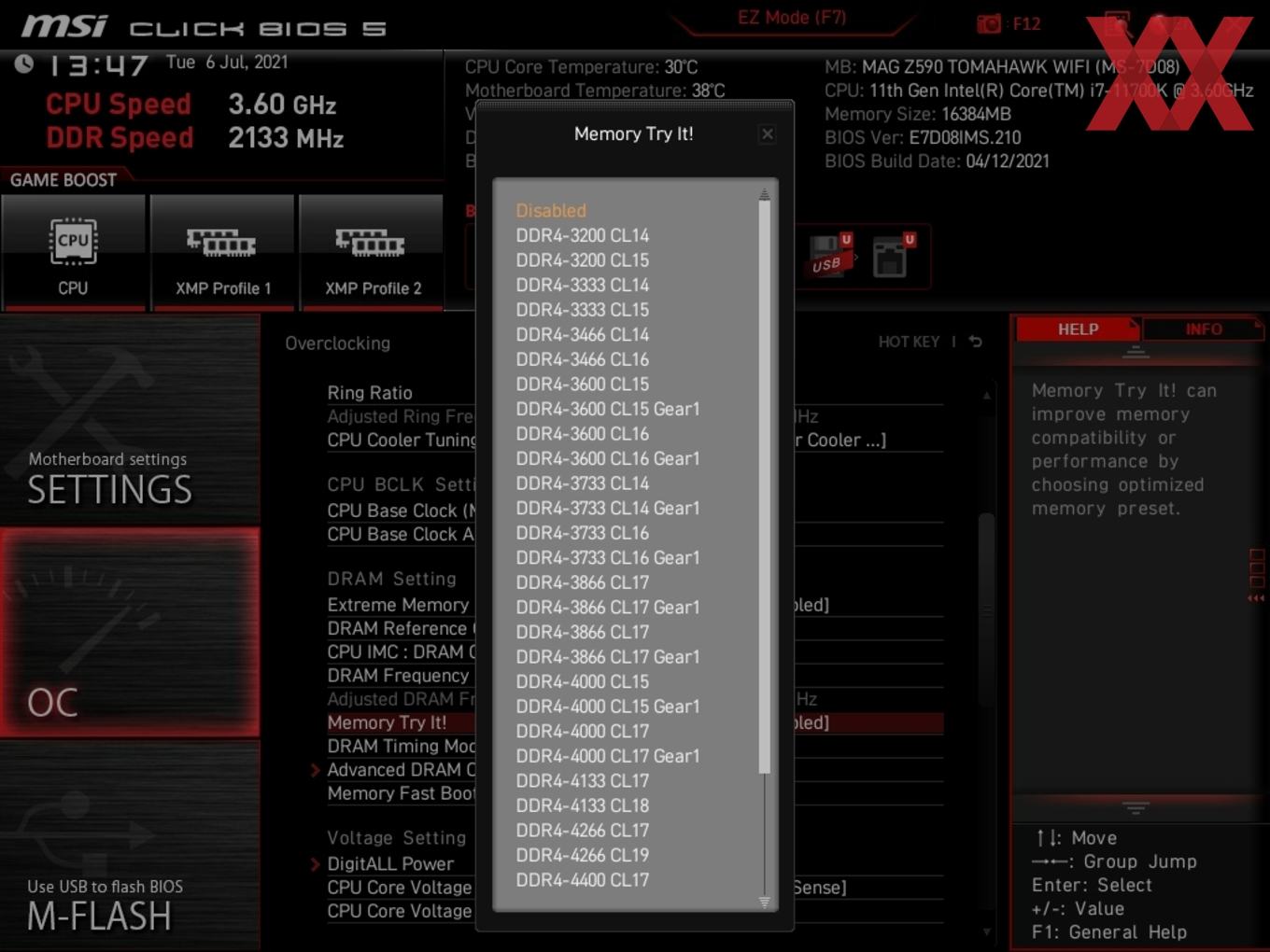The width and height of the screenshot is (1270, 952).
Task: Select the Ring Ratio setting
Action: coord(370,393)
